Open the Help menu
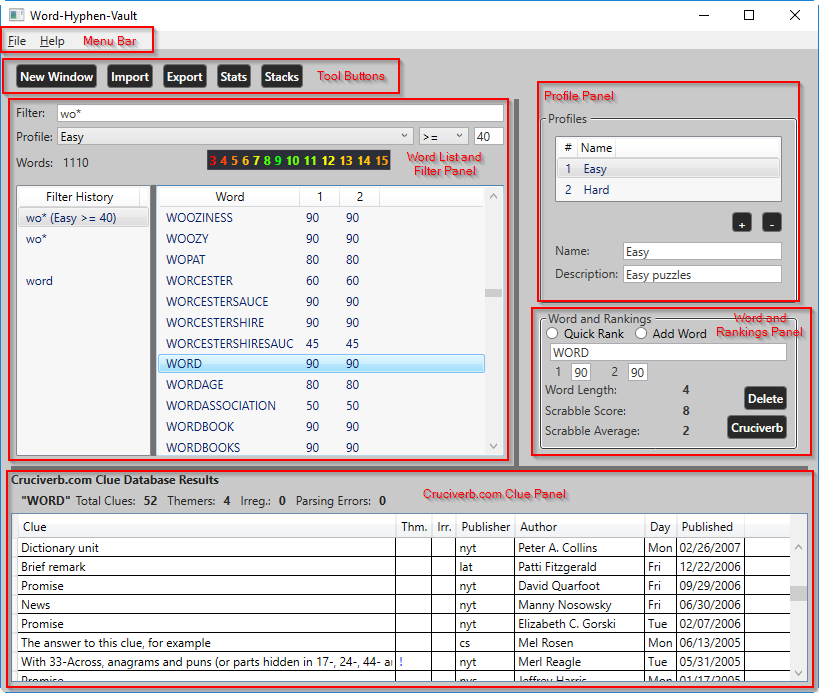The height and width of the screenshot is (693, 819). [x=52, y=41]
